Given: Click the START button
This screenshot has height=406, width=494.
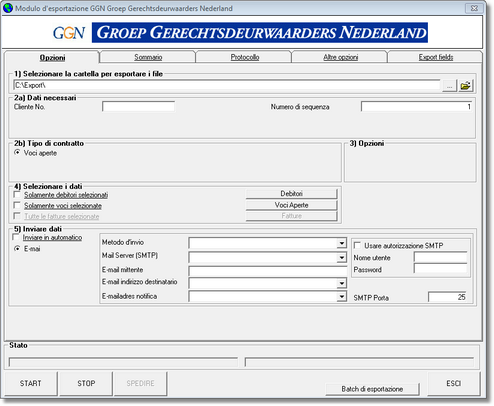Looking at the screenshot, I should click(x=31, y=383).
